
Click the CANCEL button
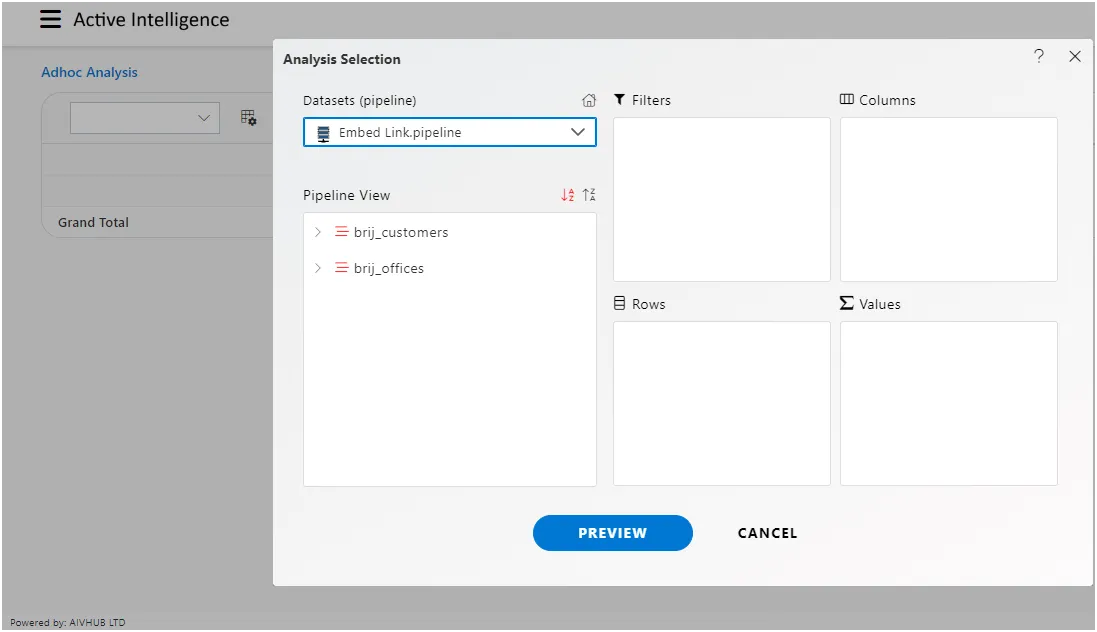coord(767,533)
